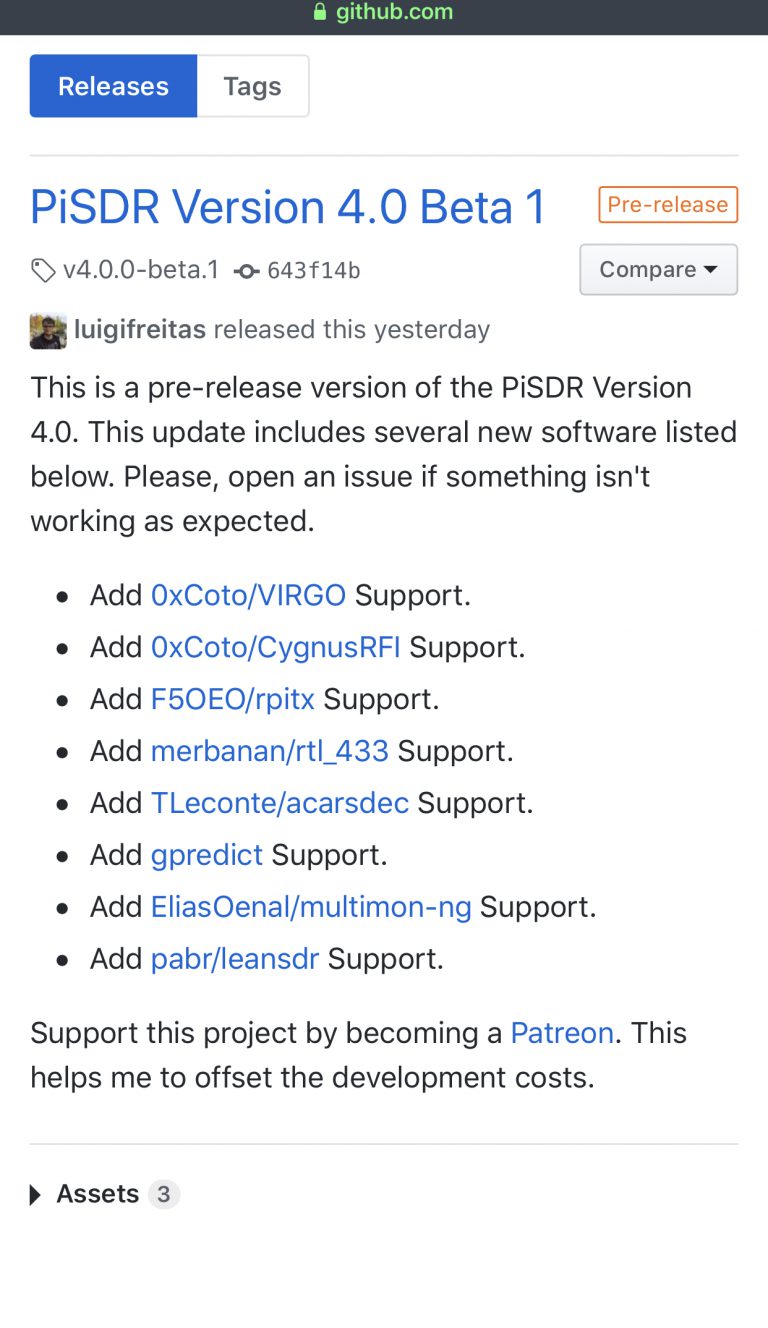Click the tag icon beside v4.0.0-beta.1
Screen dimensions: 768x1328
(42, 270)
